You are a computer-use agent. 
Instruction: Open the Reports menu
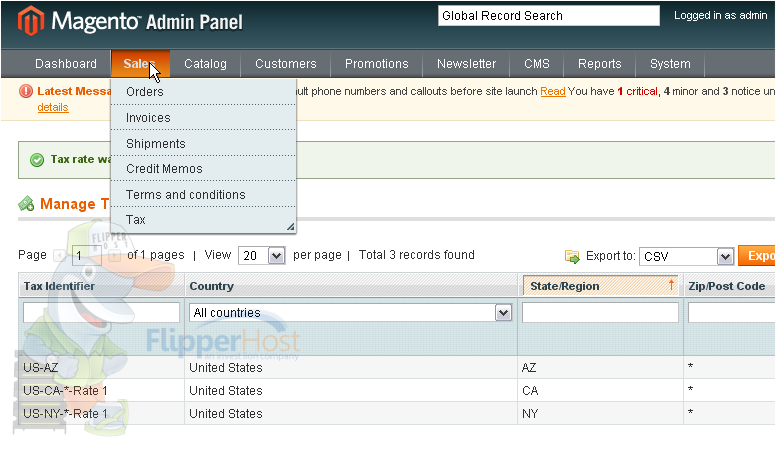tap(600, 63)
